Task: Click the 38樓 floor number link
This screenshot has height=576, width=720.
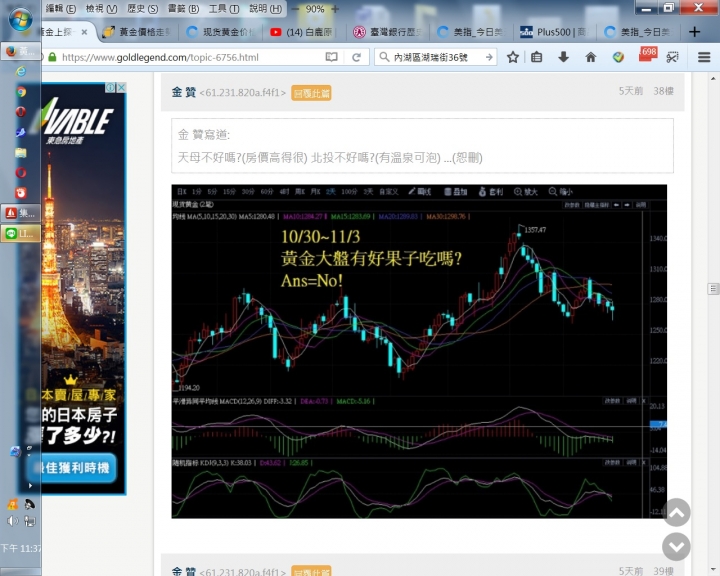Action: pos(663,91)
